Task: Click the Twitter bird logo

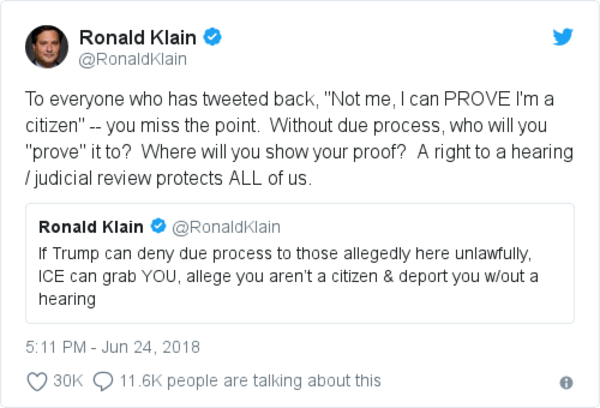Action: click(x=563, y=38)
